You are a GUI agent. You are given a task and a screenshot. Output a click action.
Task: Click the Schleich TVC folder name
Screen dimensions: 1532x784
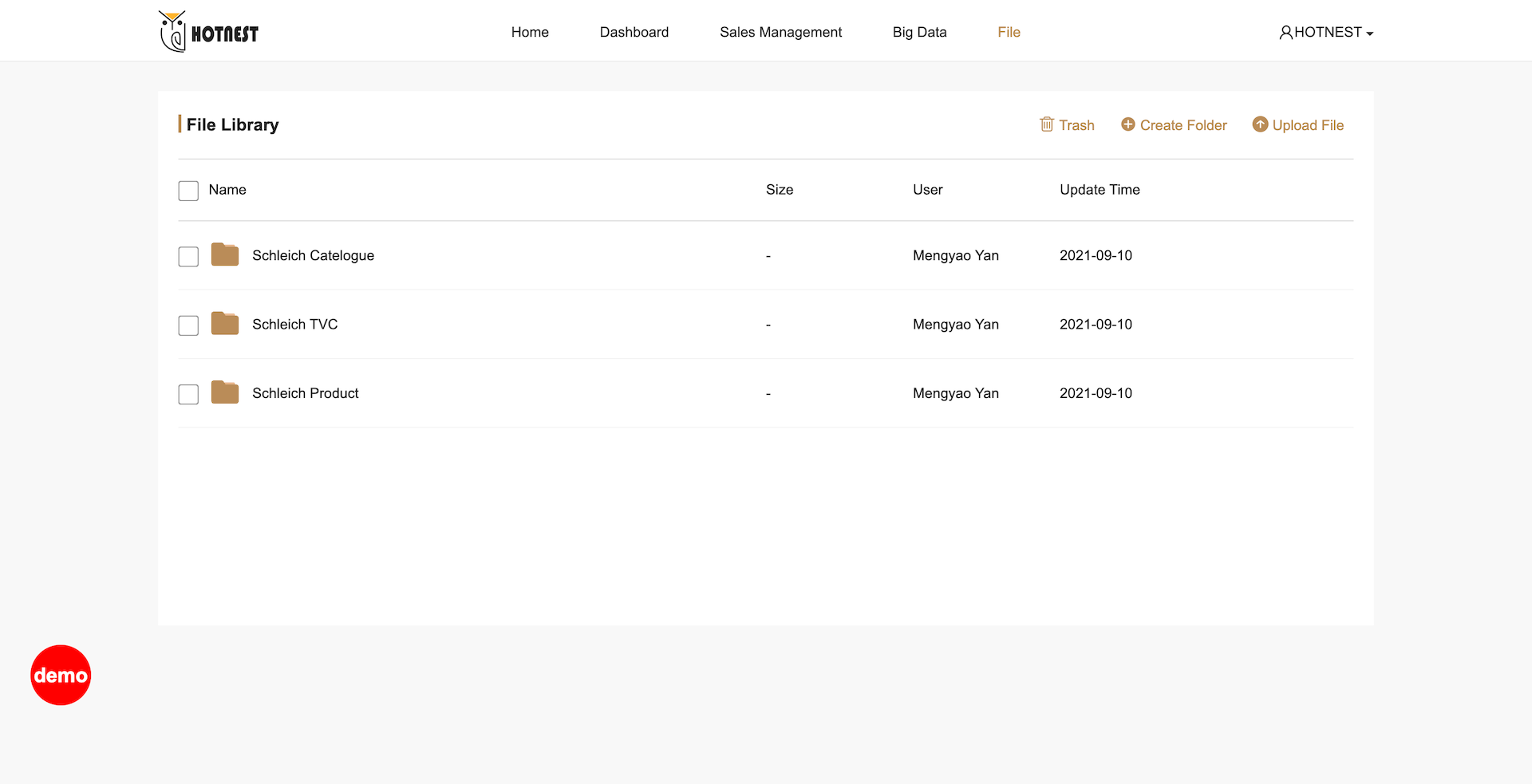[295, 325]
